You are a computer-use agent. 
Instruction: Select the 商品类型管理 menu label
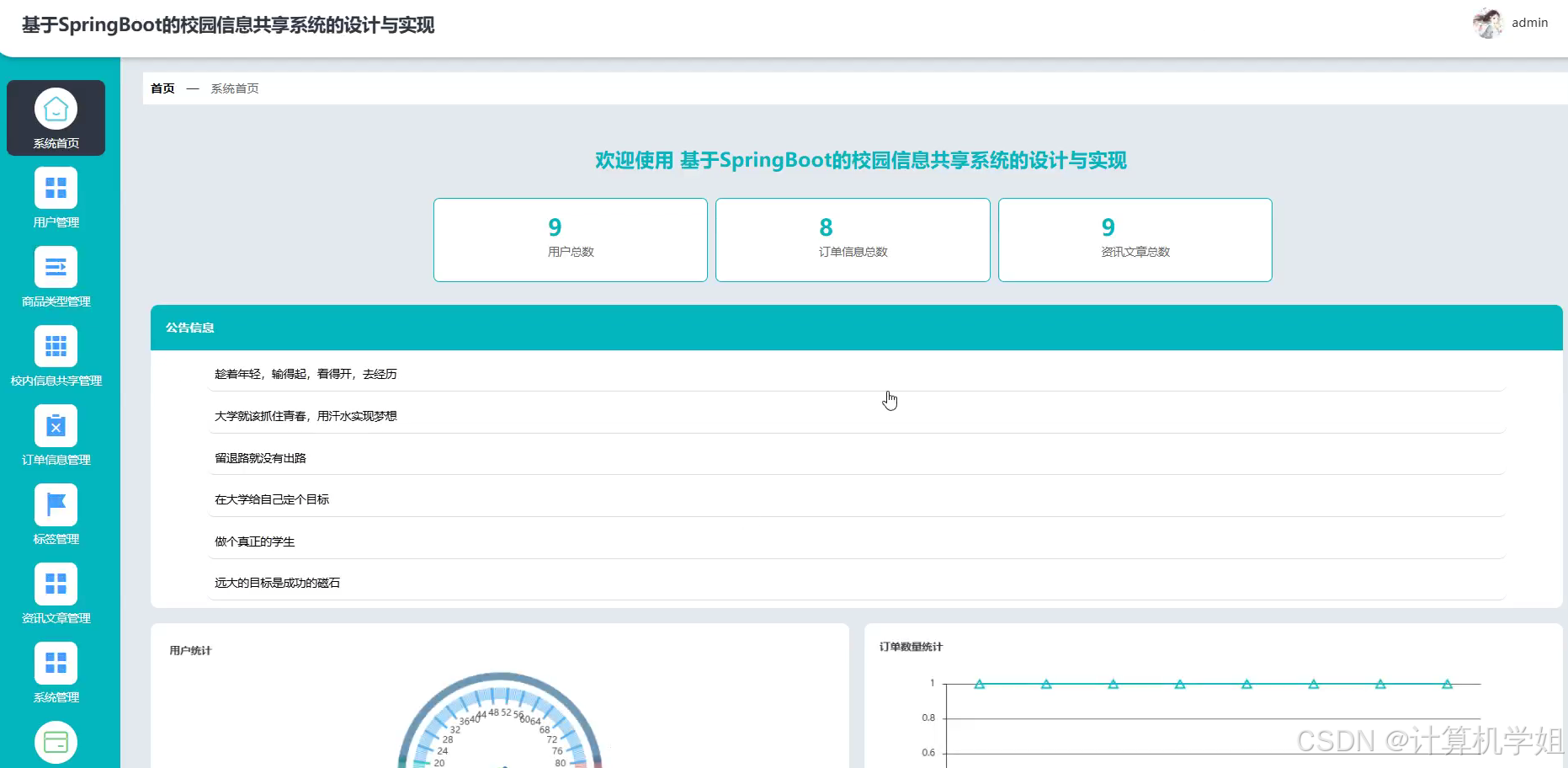56,301
